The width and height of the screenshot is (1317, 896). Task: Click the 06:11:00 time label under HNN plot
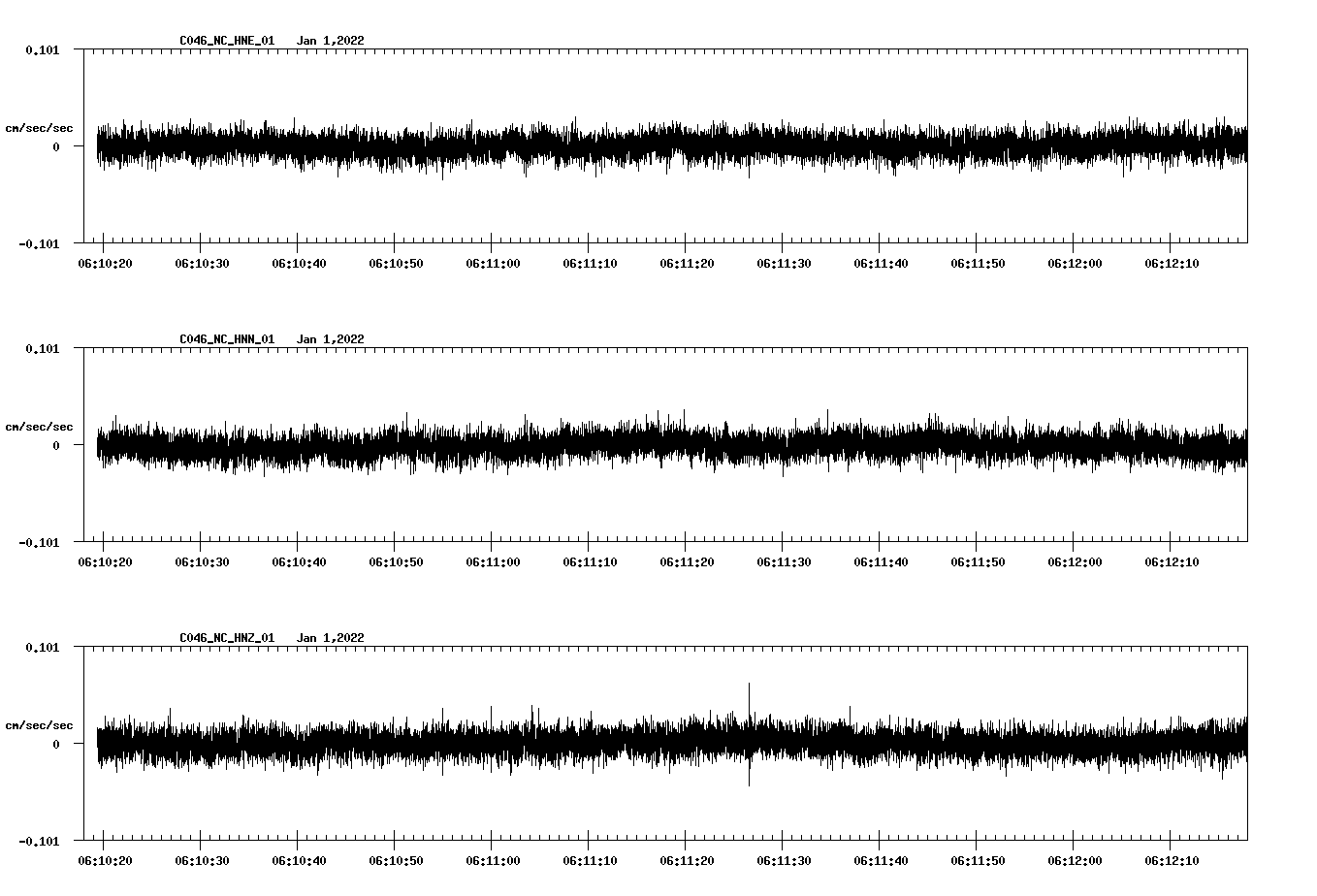pos(493,562)
